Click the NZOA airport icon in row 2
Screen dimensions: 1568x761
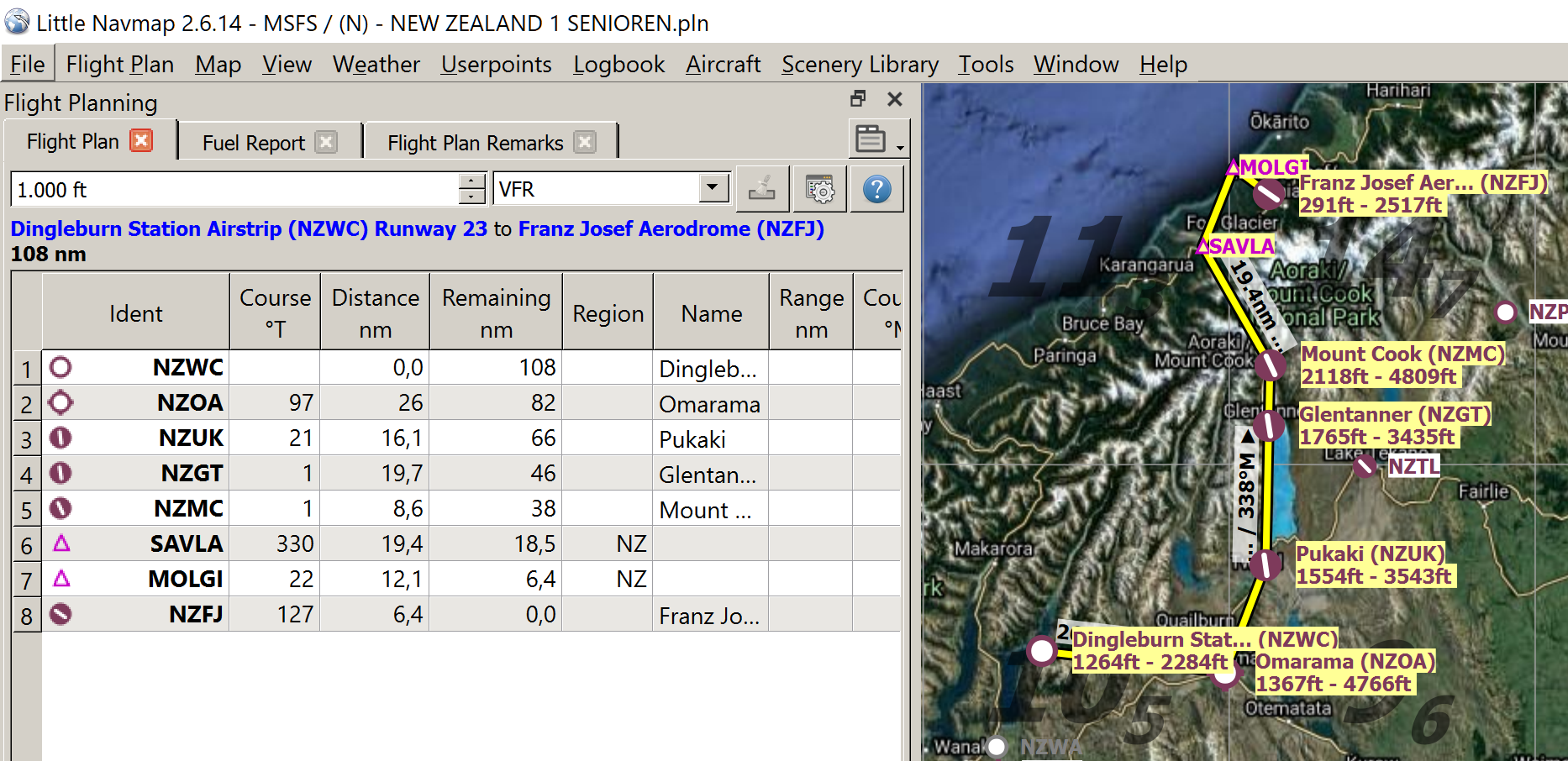pos(61,402)
